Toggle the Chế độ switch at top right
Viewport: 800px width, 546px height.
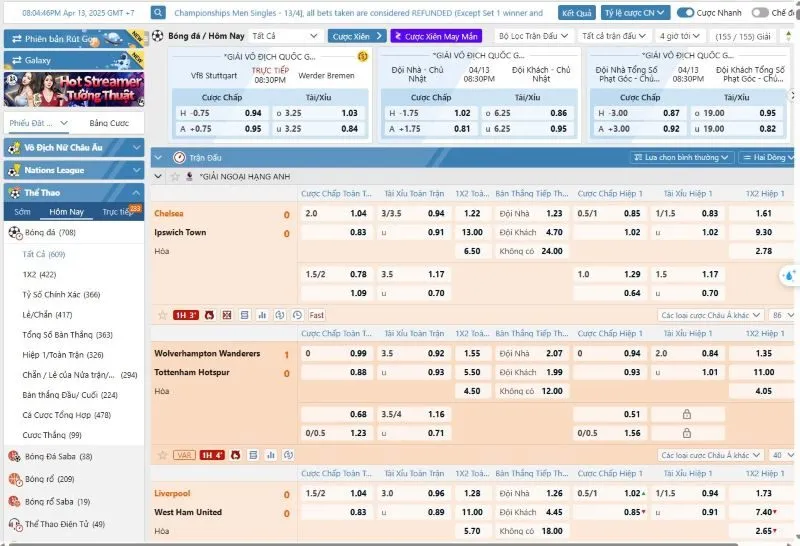[760, 13]
